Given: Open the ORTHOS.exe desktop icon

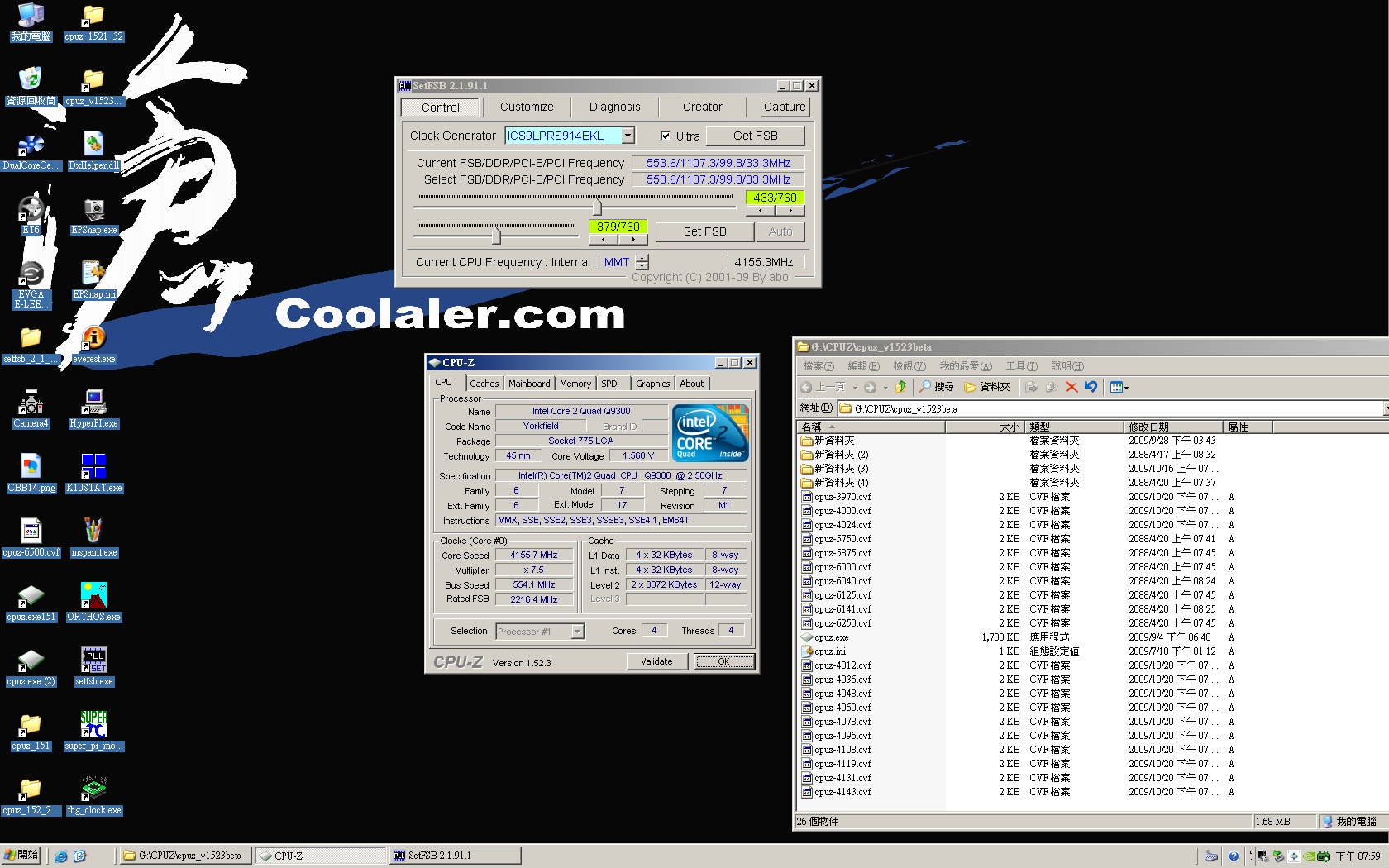Looking at the screenshot, I should [x=93, y=601].
